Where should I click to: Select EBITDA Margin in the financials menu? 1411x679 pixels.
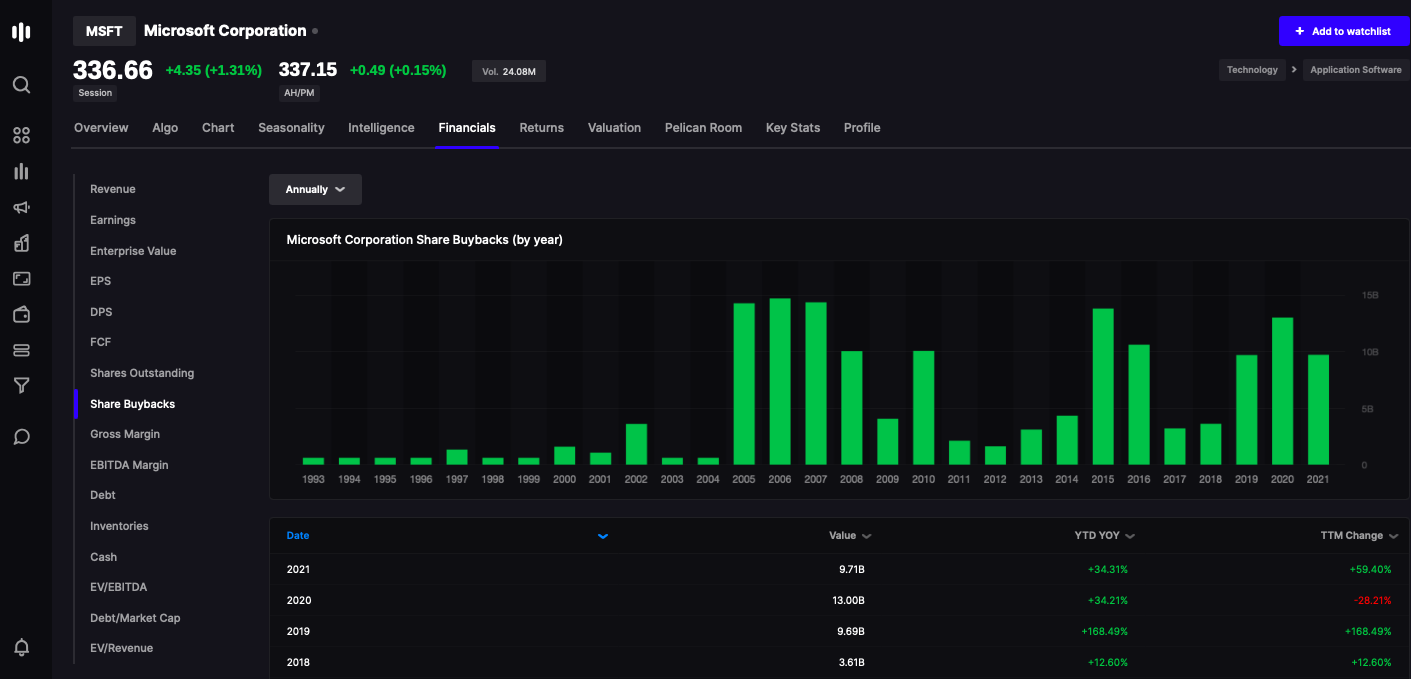point(129,465)
